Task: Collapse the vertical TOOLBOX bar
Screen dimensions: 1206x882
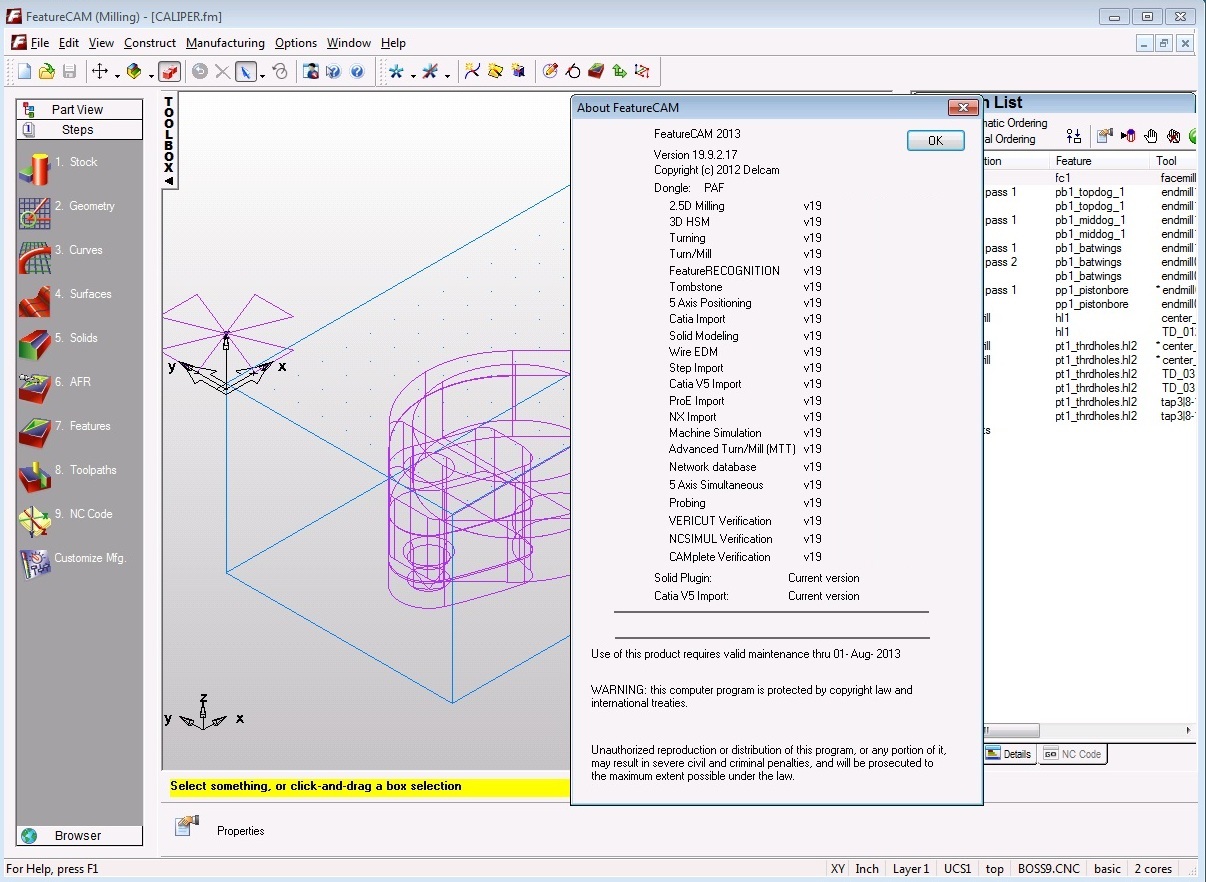Action: coord(169,181)
